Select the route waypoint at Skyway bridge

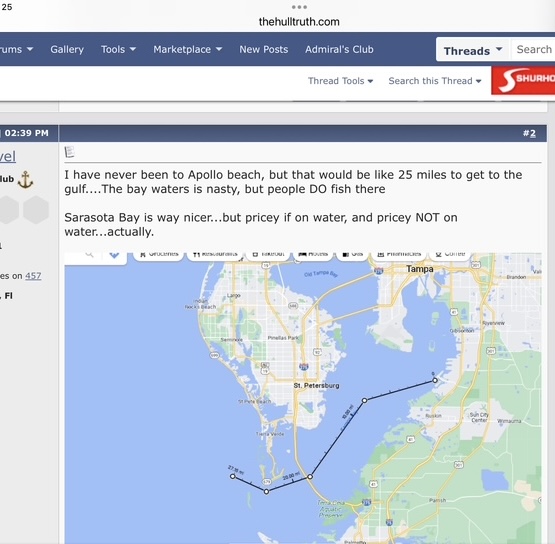tap(310, 477)
